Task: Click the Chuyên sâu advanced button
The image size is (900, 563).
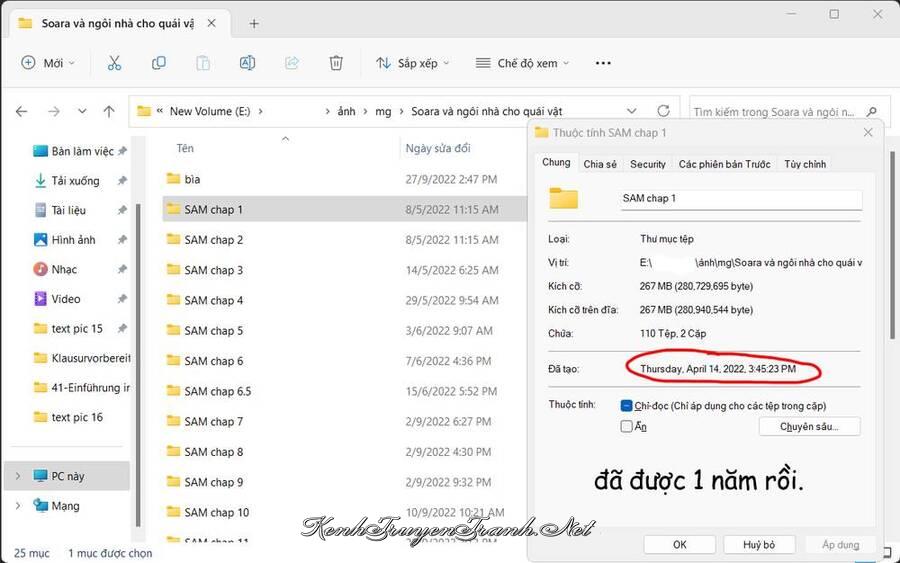Action: [809, 426]
